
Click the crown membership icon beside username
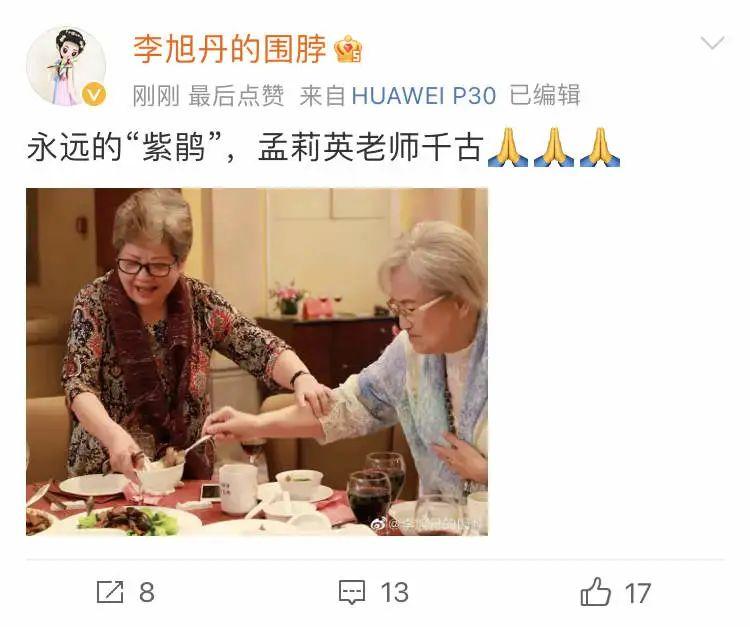click(348, 49)
